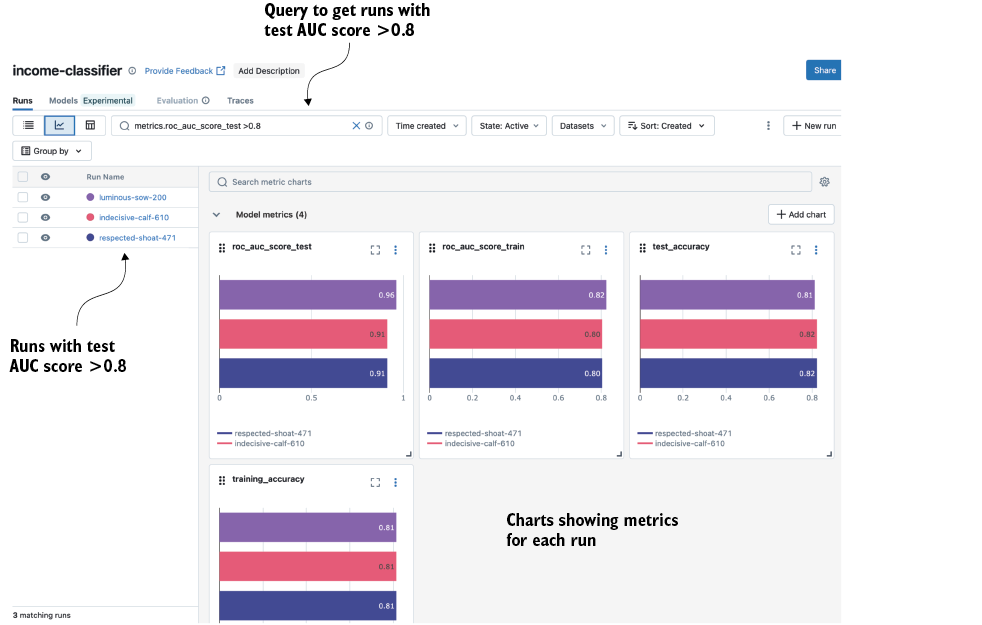982x625 pixels.
Task: Open search filter help info icon
Action: click(370, 126)
